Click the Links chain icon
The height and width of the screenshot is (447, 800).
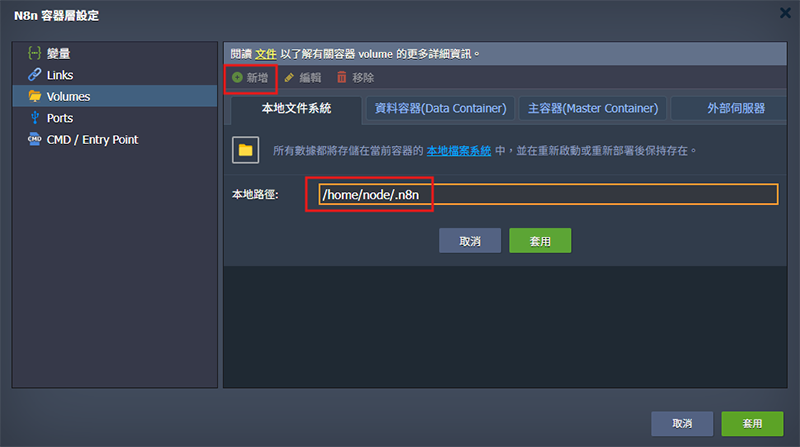pos(34,74)
